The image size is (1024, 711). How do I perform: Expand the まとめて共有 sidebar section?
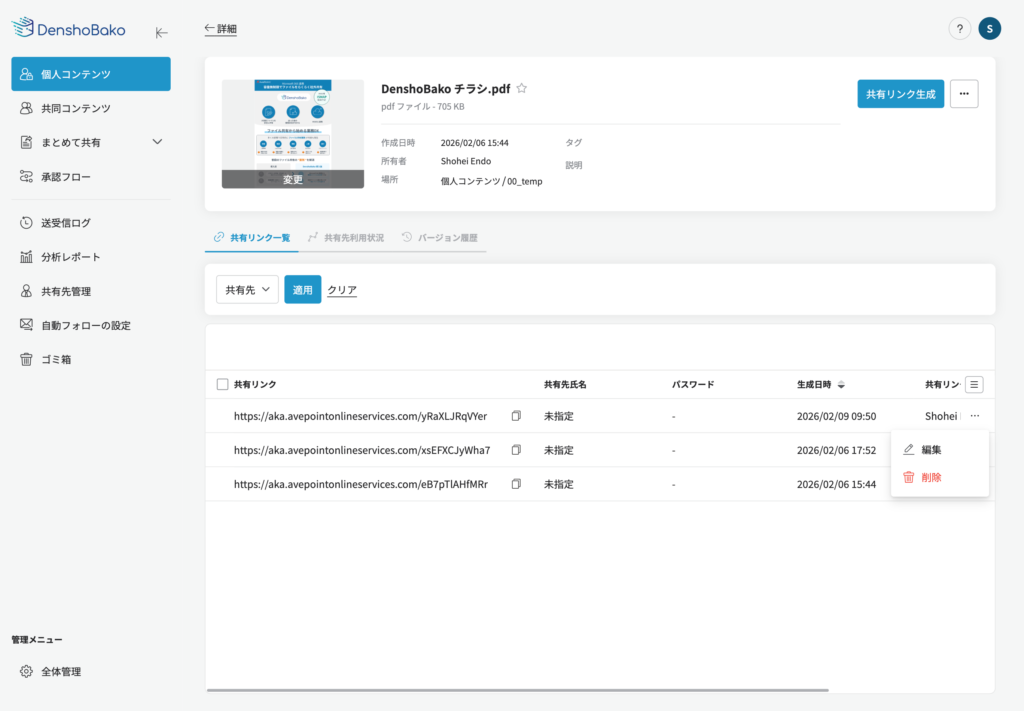157,142
